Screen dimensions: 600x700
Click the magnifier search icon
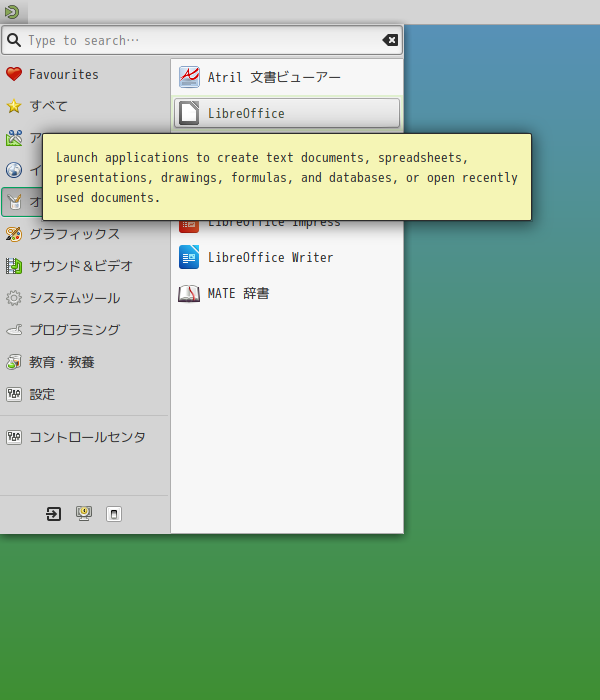(x=14, y=40)
